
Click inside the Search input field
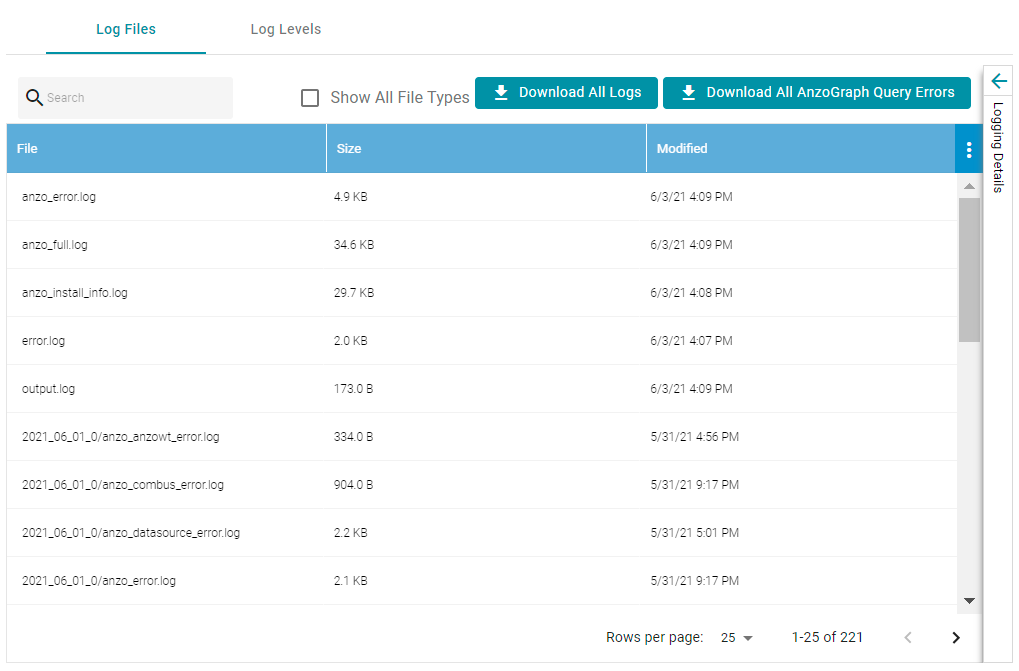[130, 97]
